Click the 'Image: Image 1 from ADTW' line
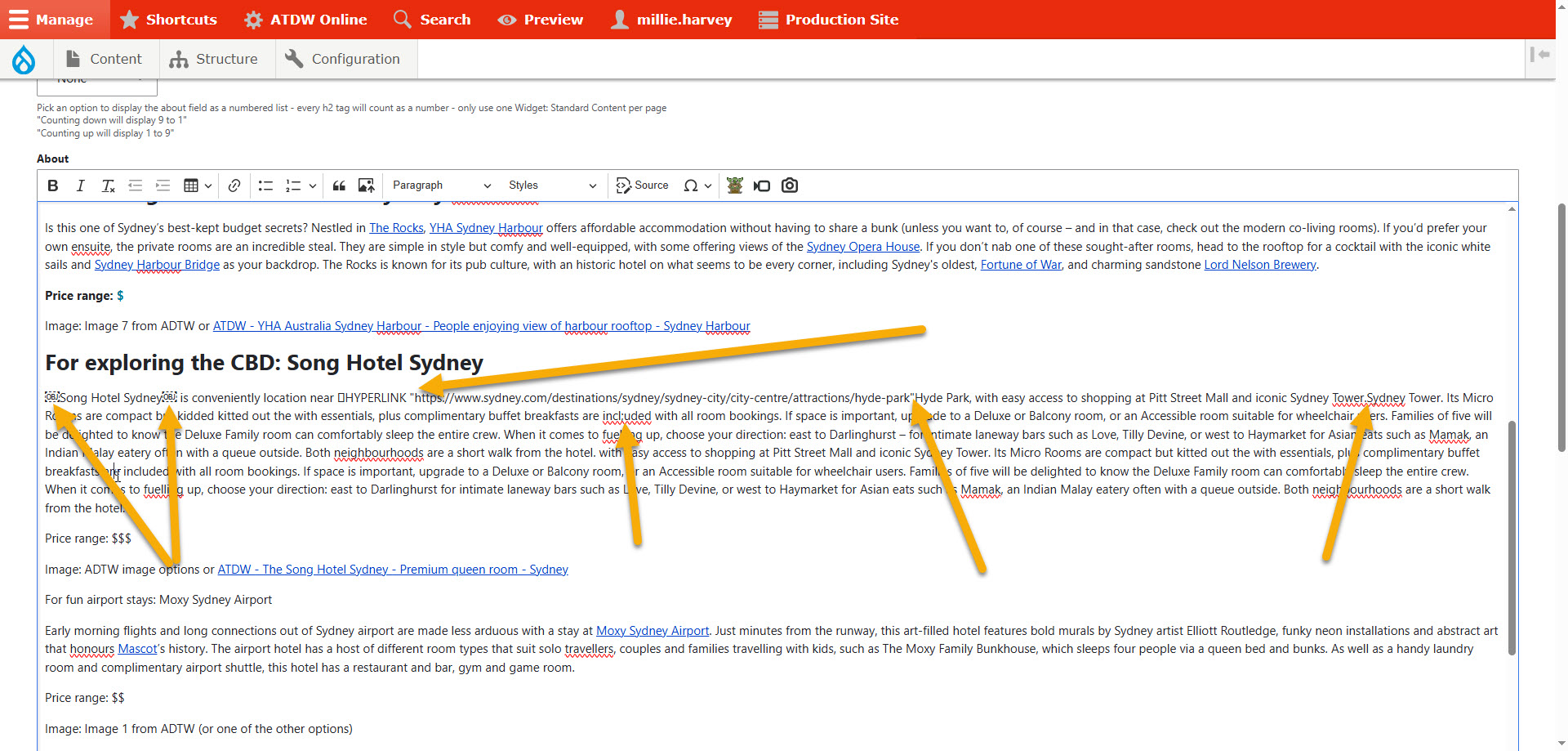1568x751 pixels. [198, 729]
